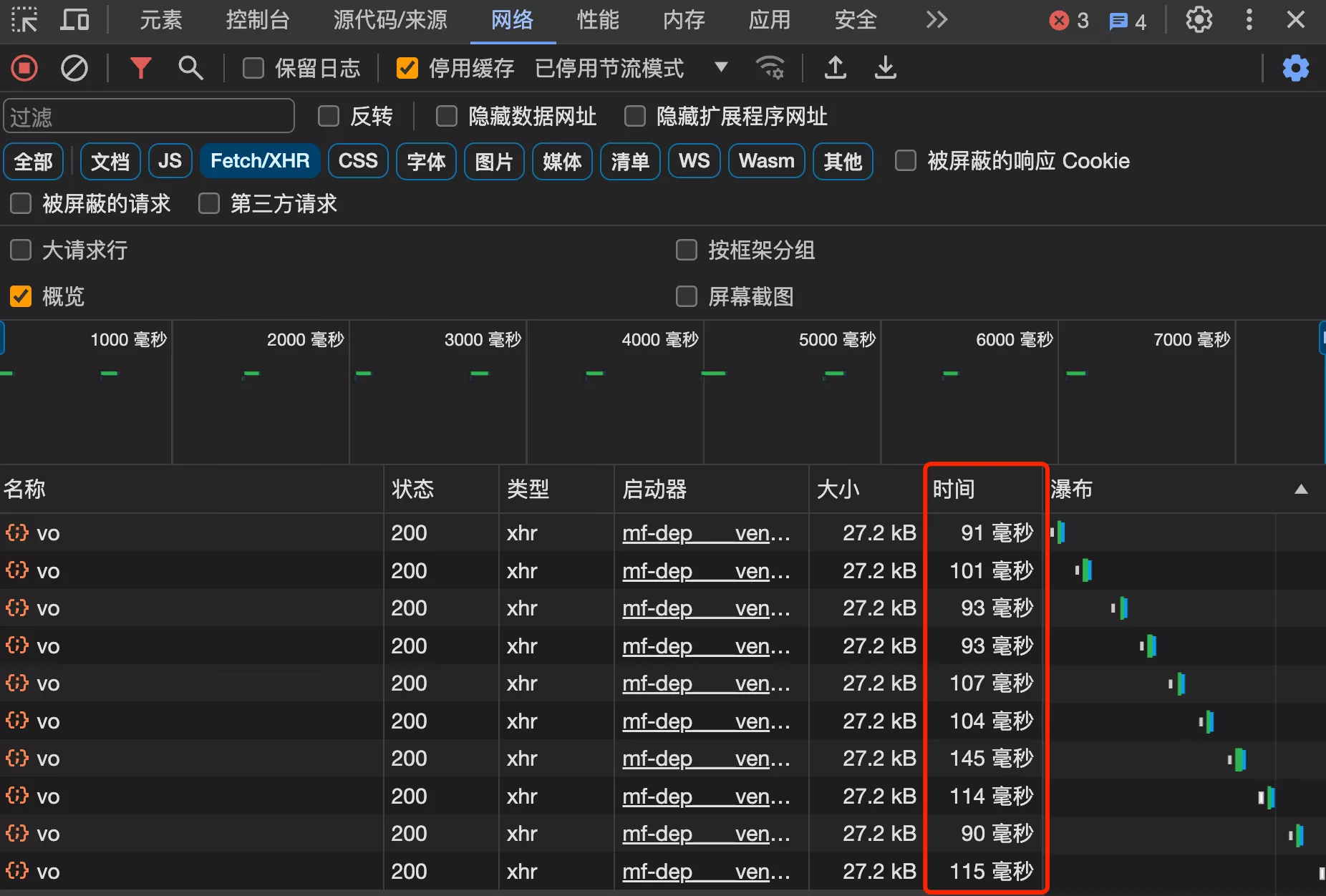Filter by WS type
Screen dimensions: 1326x896
point(695,162)
